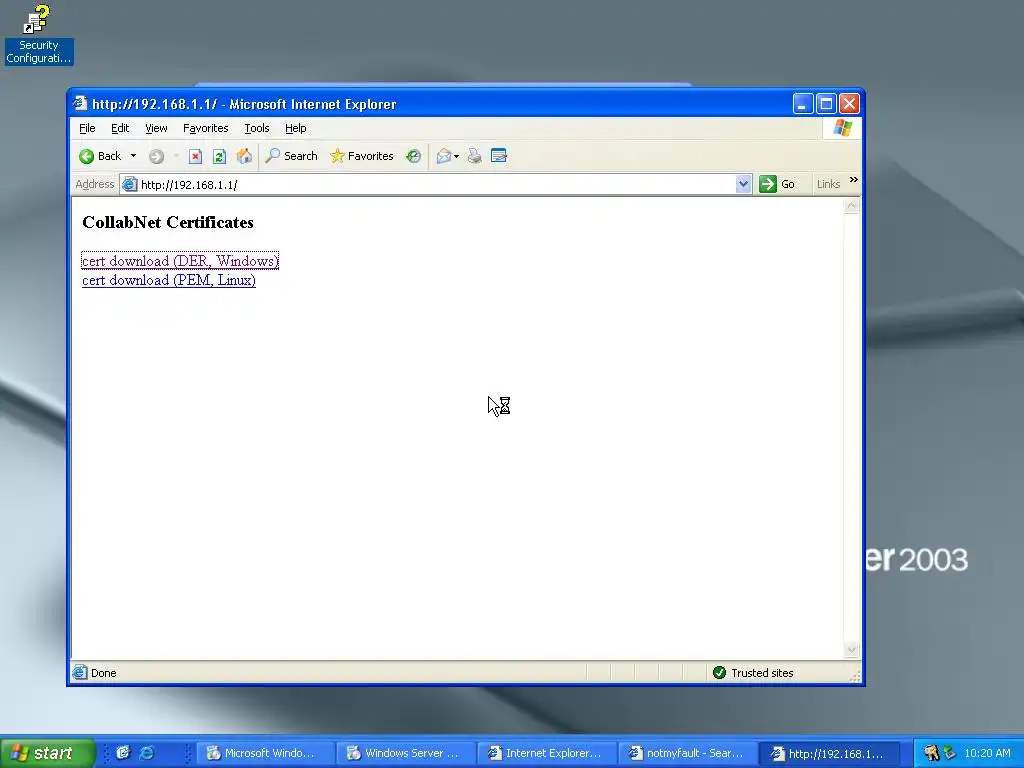1024x768 pixels.
Task: Click the Forward navigation arrow
Action: point(156,156)
